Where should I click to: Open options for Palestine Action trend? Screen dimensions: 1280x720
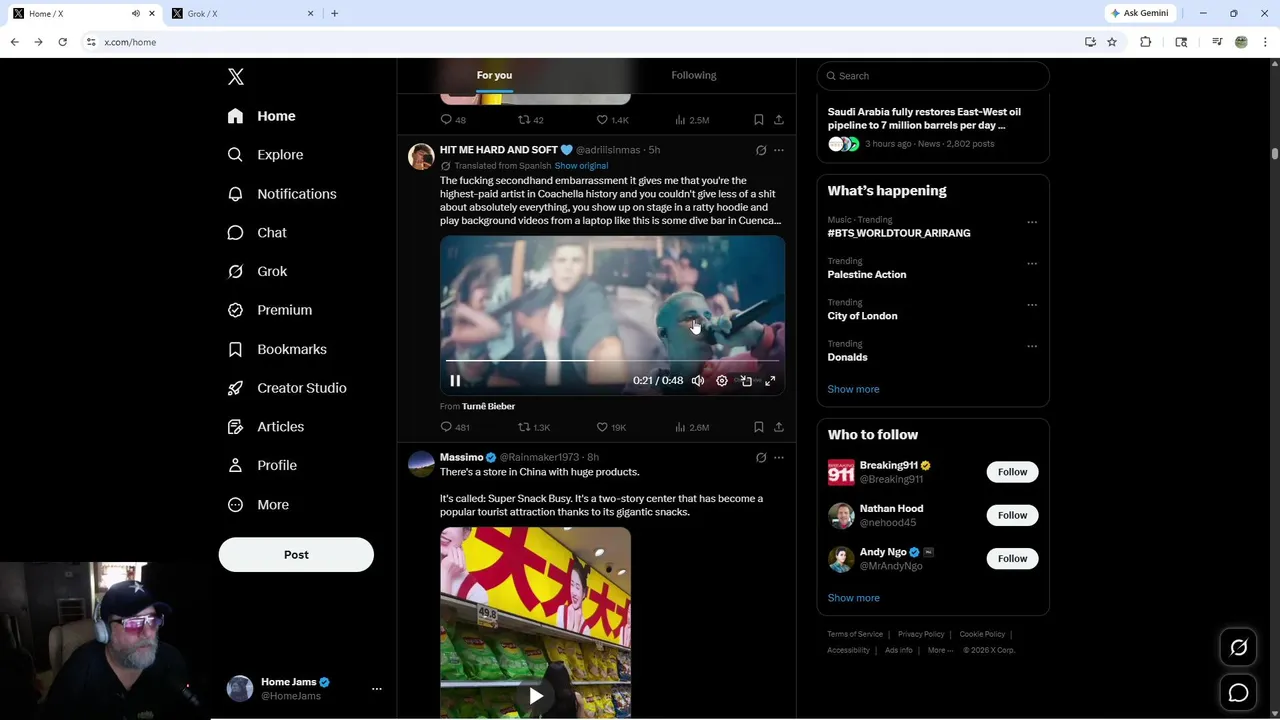click(1032, 264)
